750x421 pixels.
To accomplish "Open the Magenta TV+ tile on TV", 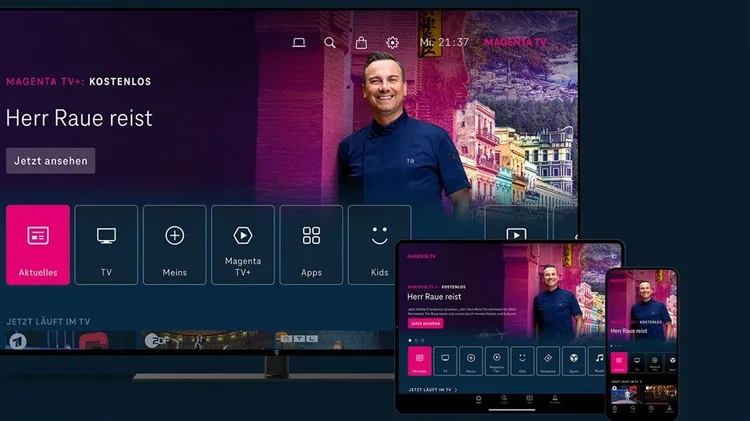I will [x=242, y=245].
